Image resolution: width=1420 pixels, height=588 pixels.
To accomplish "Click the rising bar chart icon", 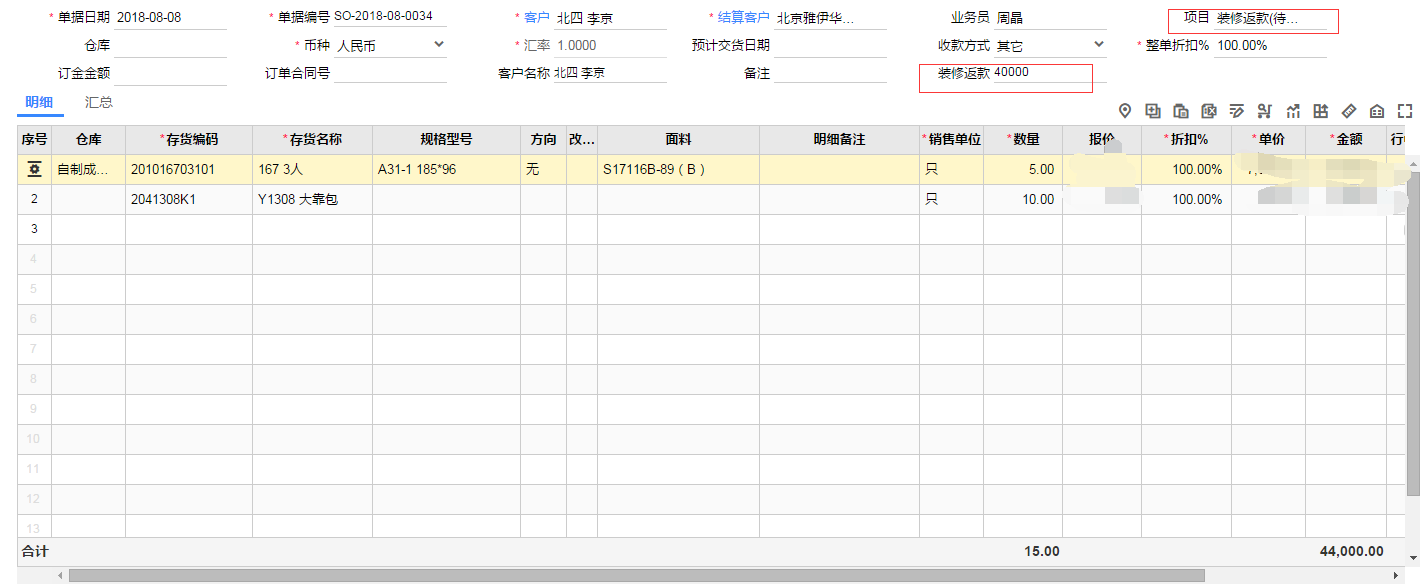I will [x=1292, y=111].
